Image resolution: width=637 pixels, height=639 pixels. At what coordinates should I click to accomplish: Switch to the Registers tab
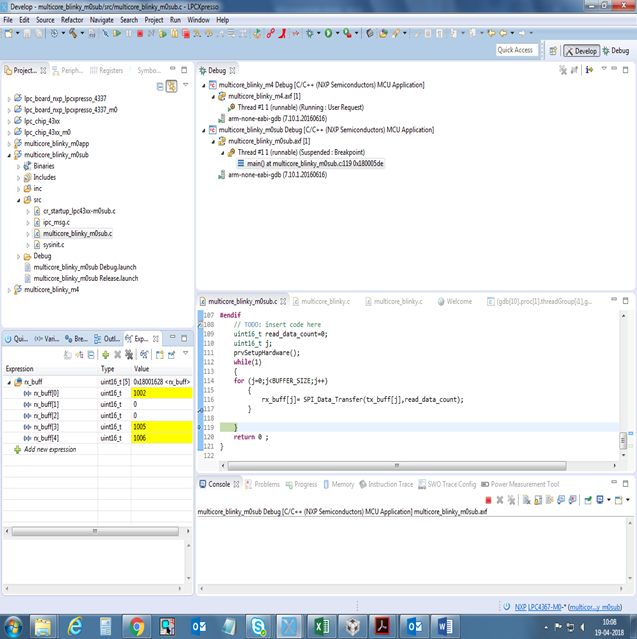106,71
